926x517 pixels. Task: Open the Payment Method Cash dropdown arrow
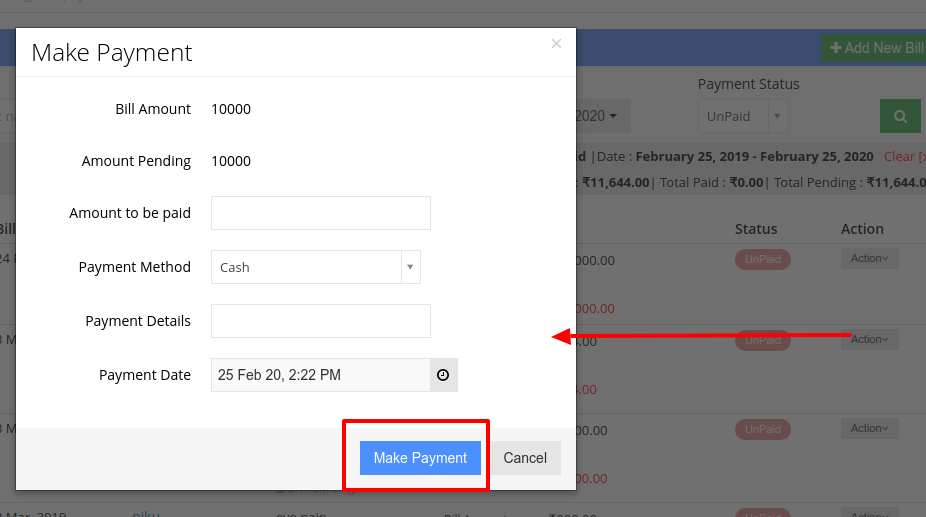(x=410, y=267)
